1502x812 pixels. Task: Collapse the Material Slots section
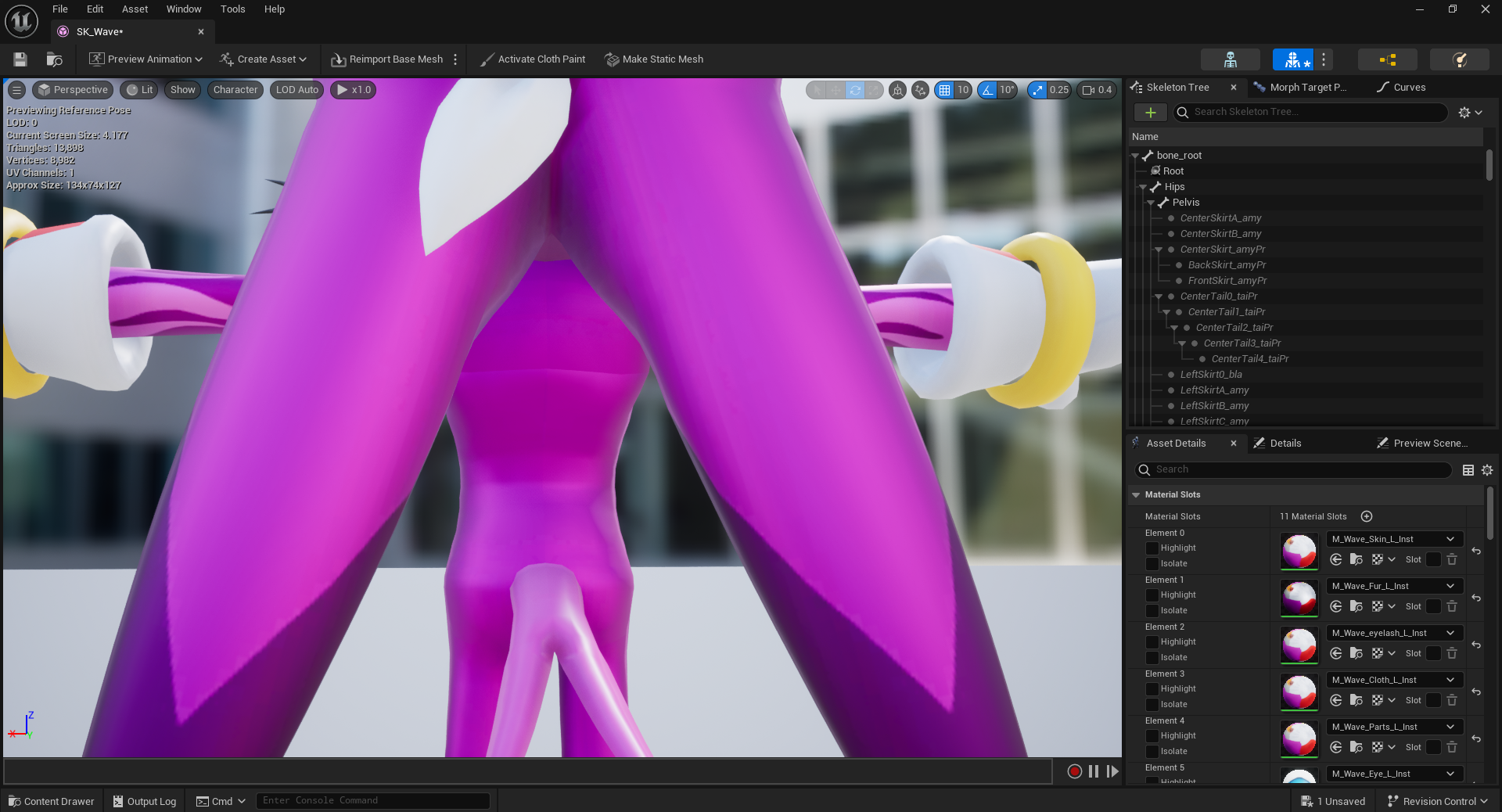(x=1136, y=495)
